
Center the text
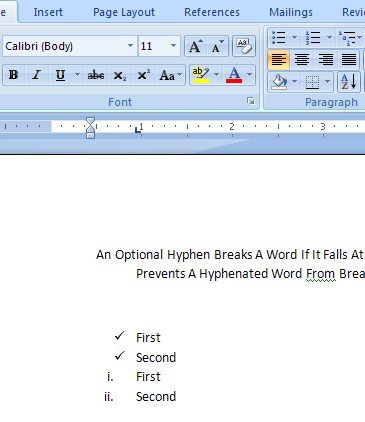click(302, 60)
